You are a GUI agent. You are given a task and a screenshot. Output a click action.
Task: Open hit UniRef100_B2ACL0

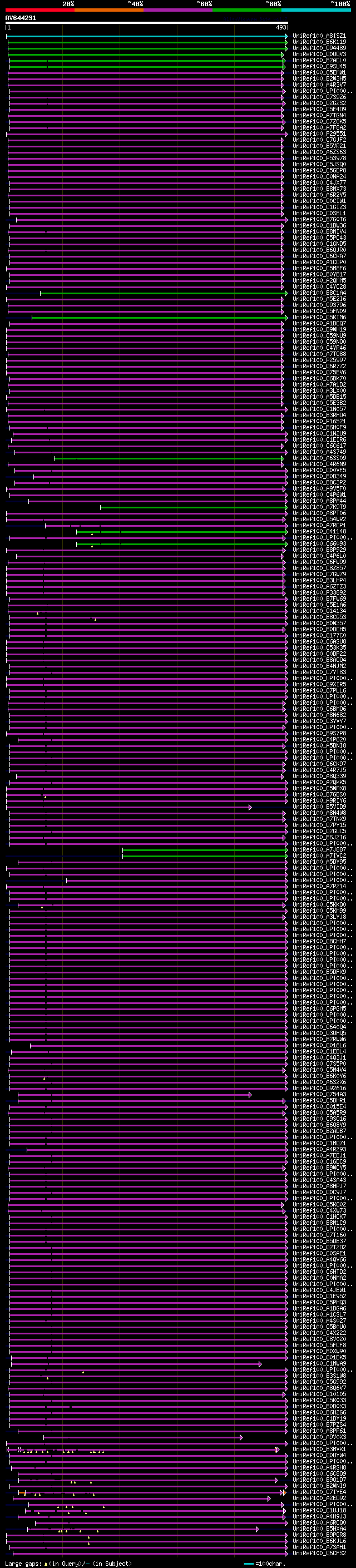(319, 60)
